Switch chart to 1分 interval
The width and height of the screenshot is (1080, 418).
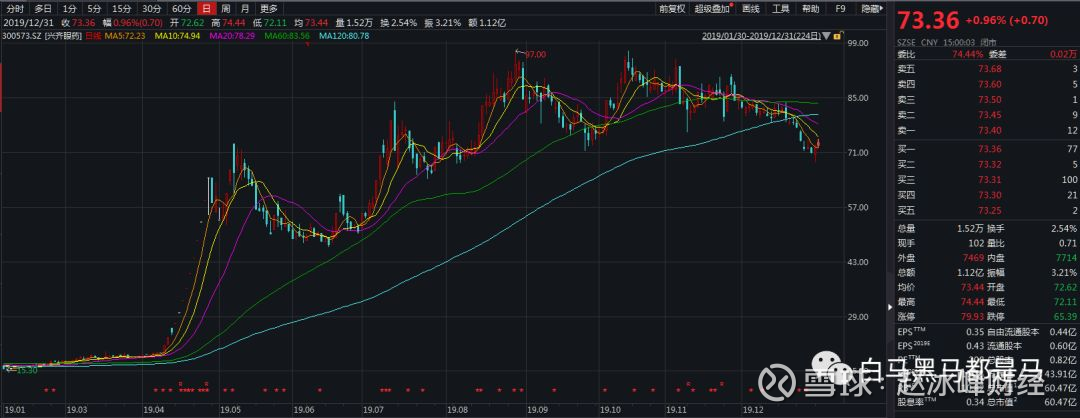point(69,9)
